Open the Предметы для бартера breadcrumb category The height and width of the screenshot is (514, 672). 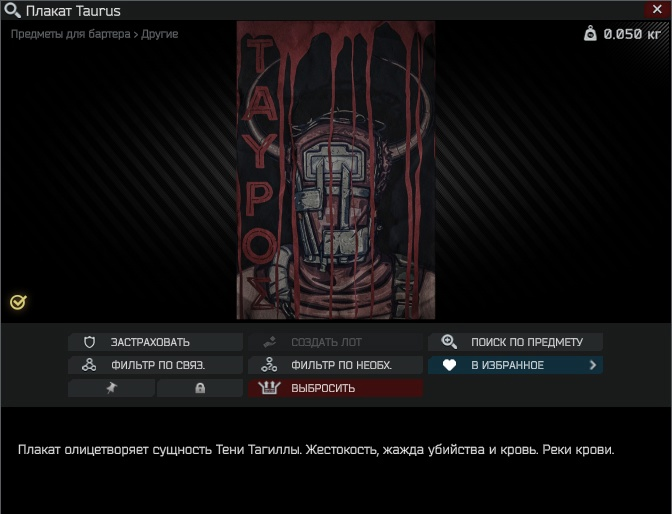[x=70, y=34]
